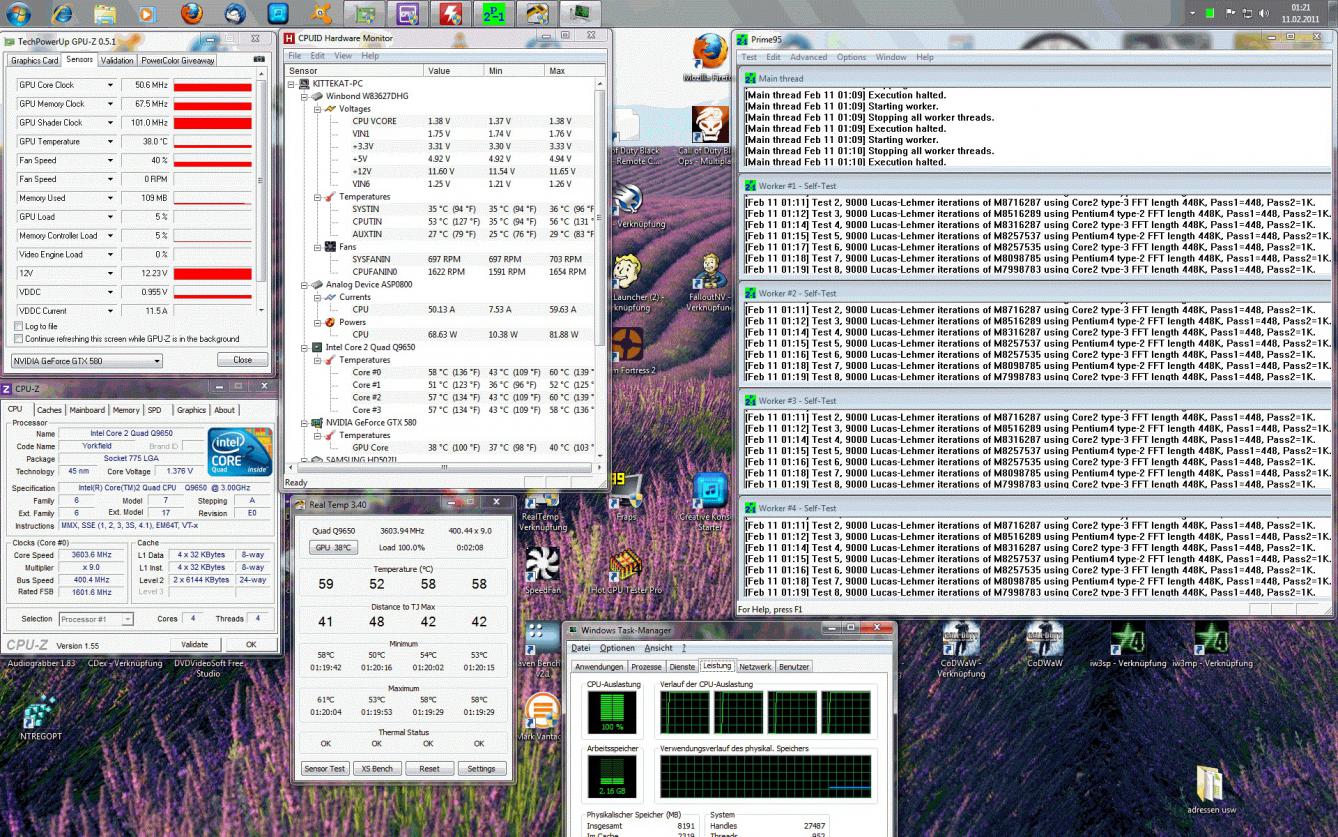Take GPU-Z screenshot with camera icon

260,60
